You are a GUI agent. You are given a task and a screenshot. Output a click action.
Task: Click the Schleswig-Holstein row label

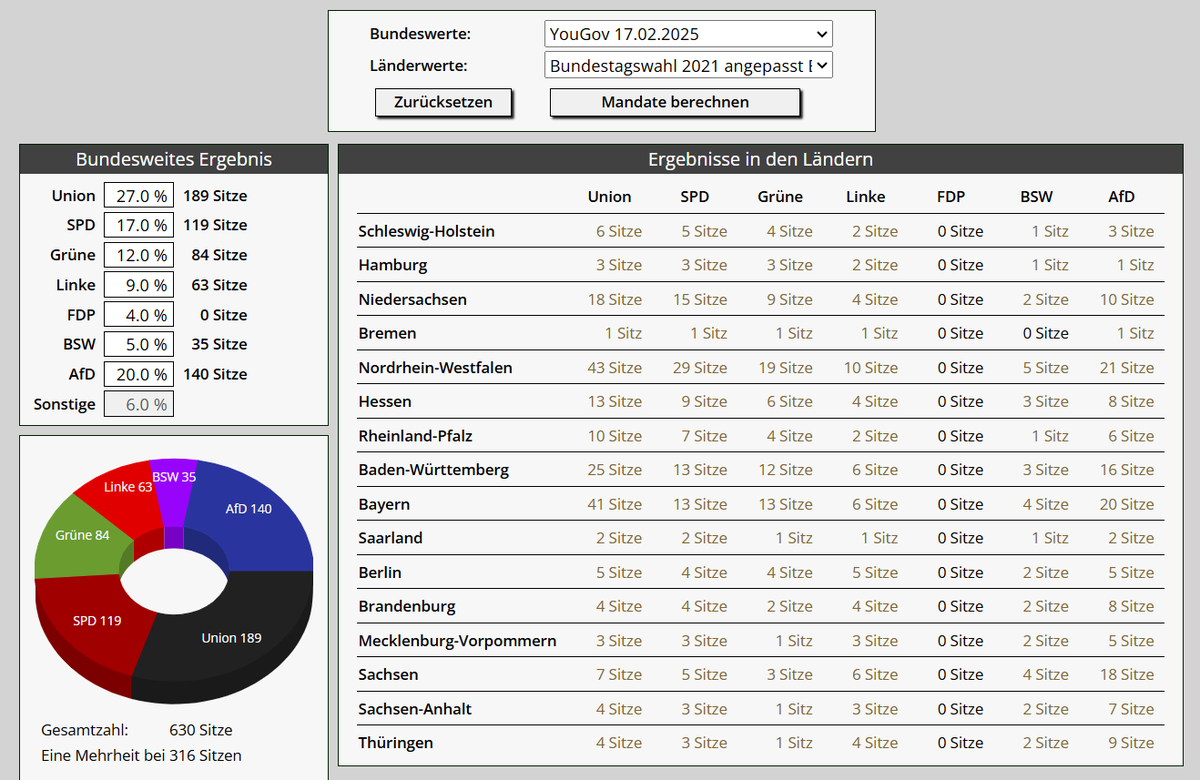[x=426, y=231]
